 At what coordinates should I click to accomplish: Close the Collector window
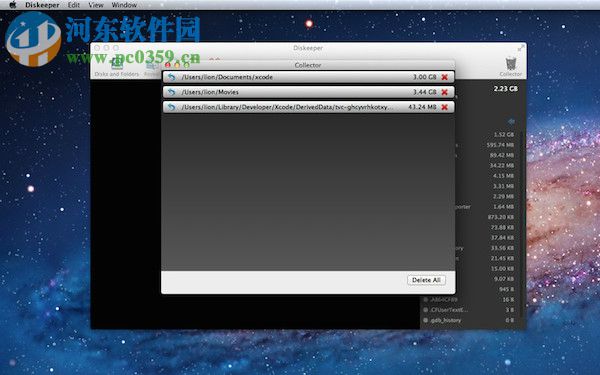[168, 65]
